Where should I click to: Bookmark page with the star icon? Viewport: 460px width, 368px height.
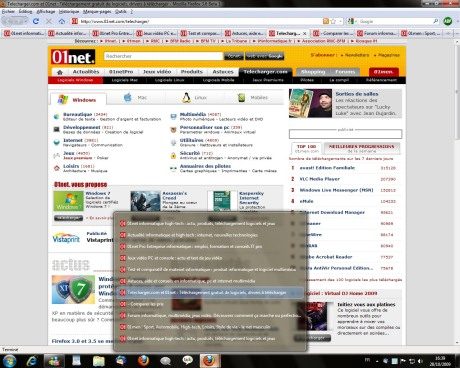click(x=333, y=21)
